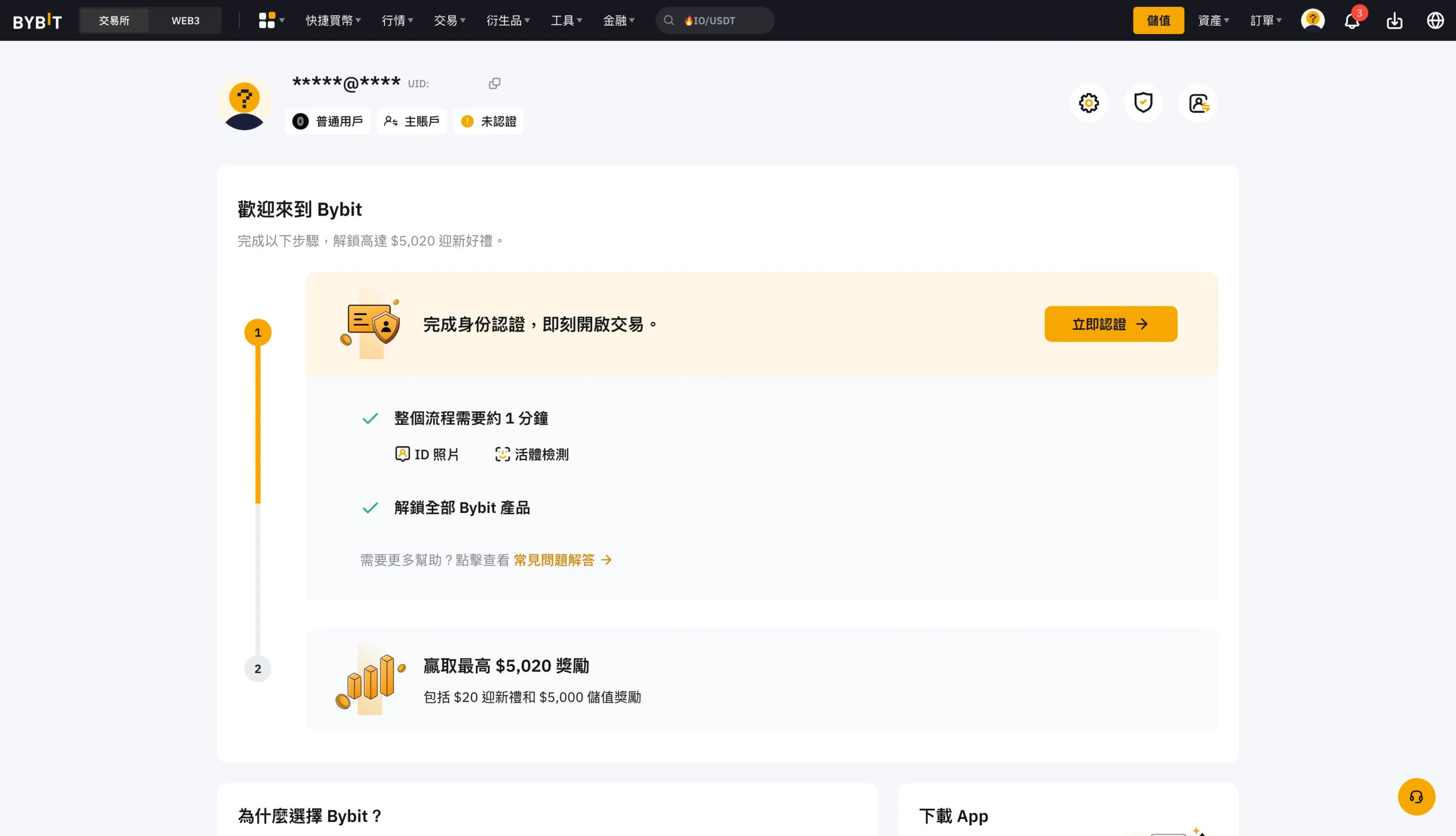Click the switch account profile icon

[x=1198, y=103]
